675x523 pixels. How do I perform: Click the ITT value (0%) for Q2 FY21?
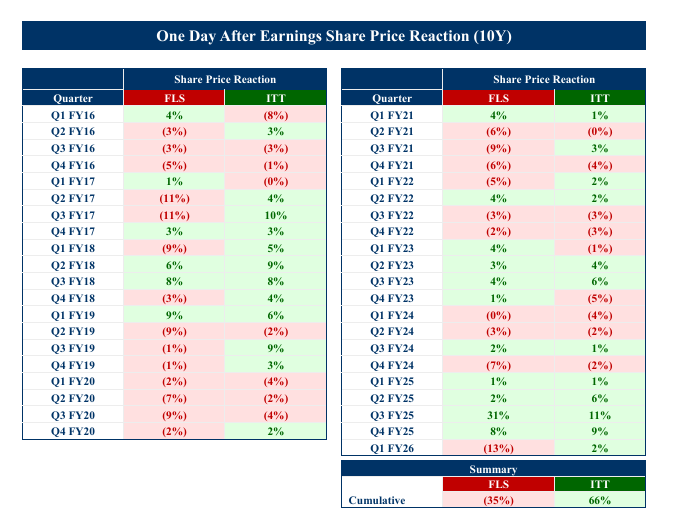(x=600, y=131)
